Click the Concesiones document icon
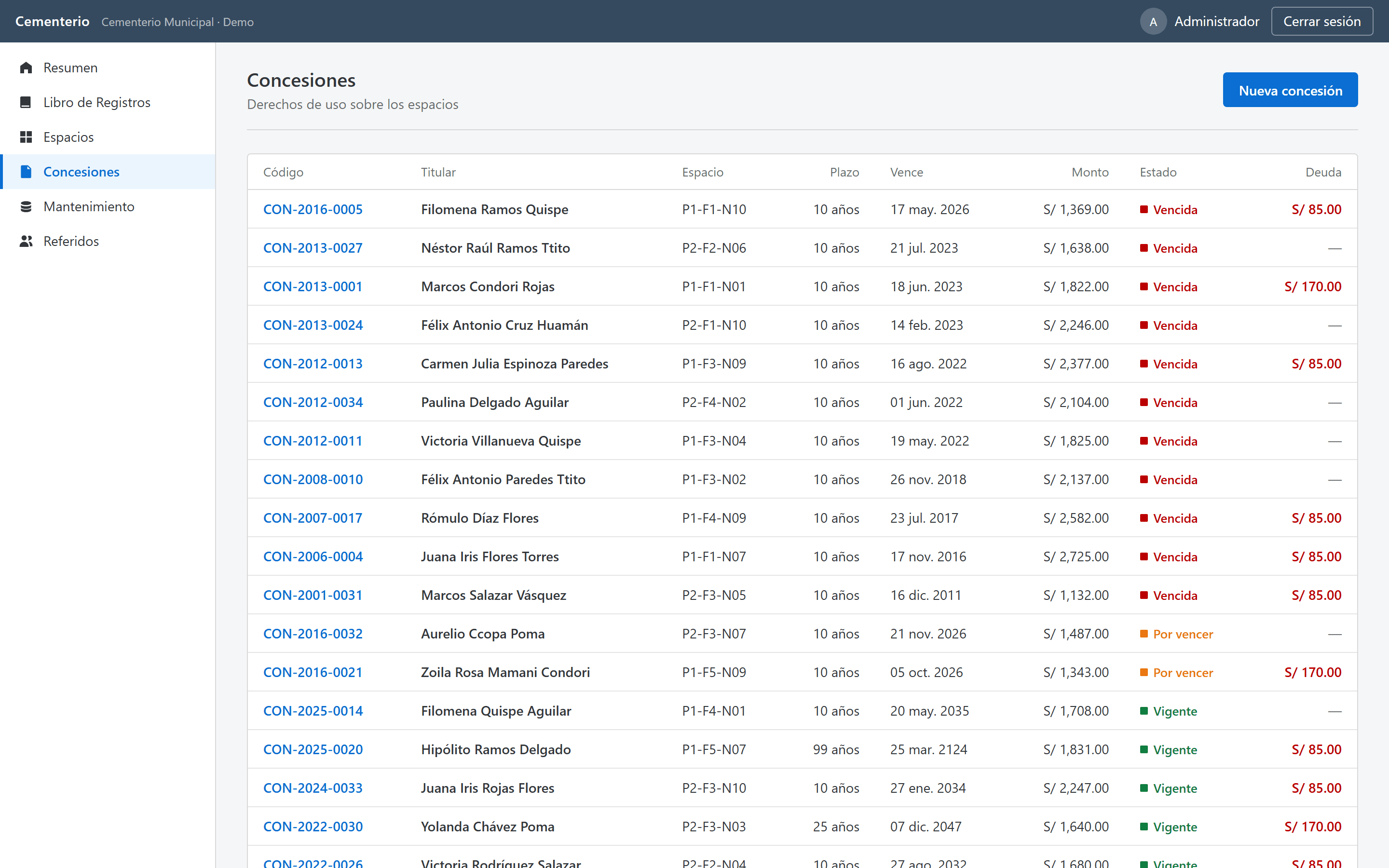Screen dimensions: 1389x868 click(26, 172)
